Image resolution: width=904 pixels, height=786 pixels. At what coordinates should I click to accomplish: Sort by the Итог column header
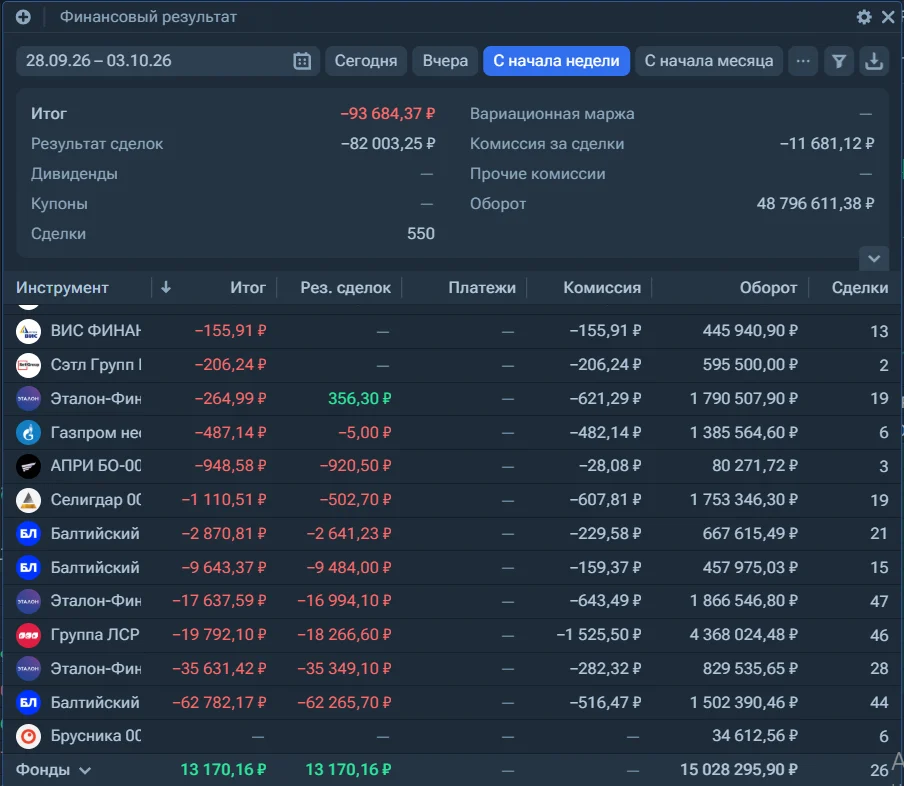pos(248,287)
